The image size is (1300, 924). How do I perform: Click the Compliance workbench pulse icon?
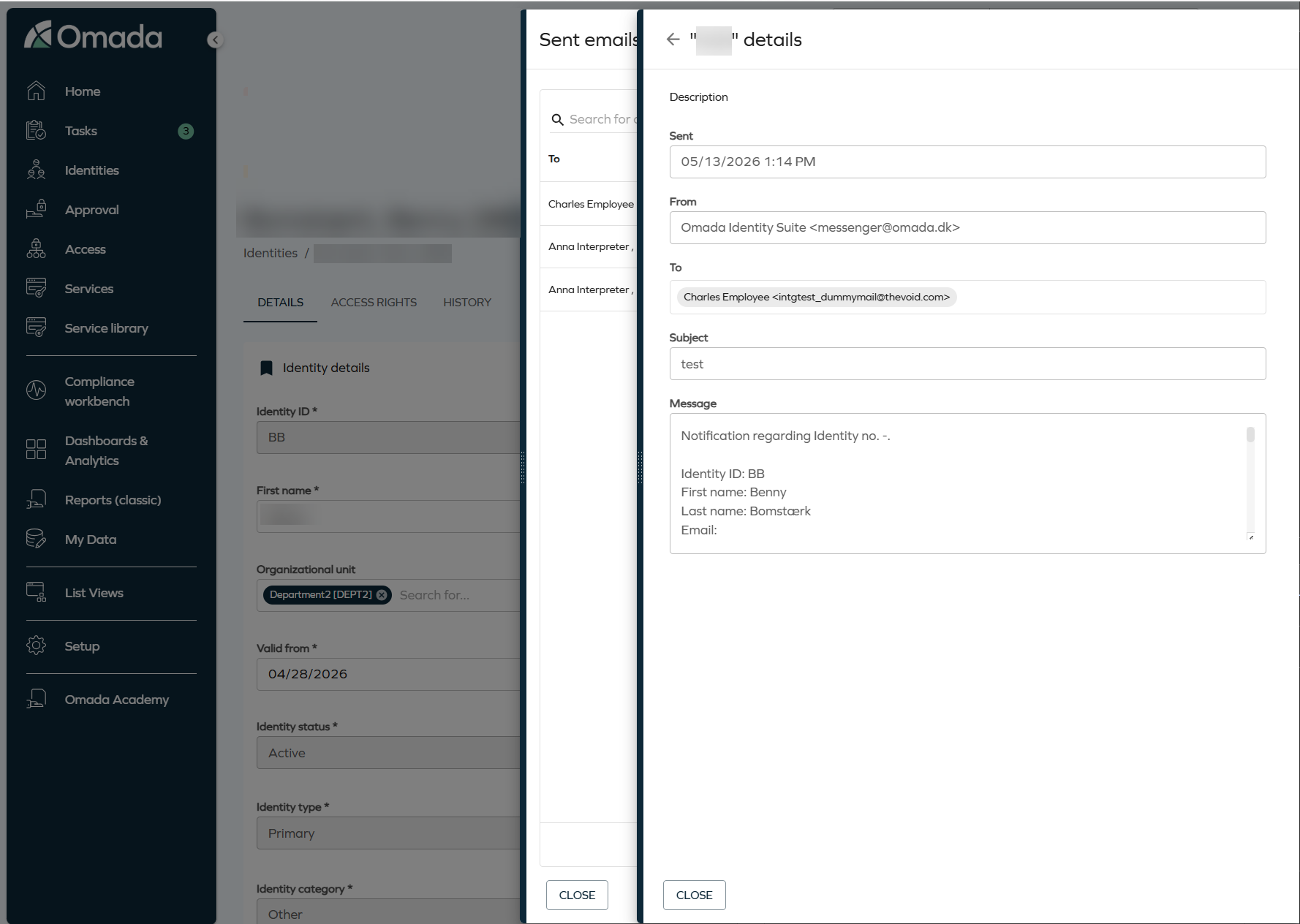coord(36,390)
